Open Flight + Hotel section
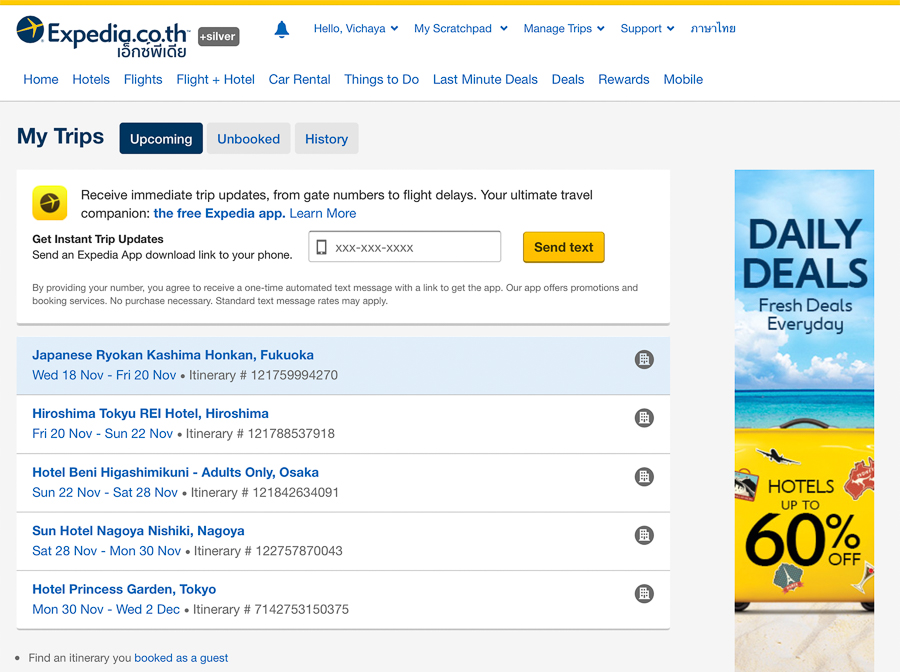 coord(215,79)
